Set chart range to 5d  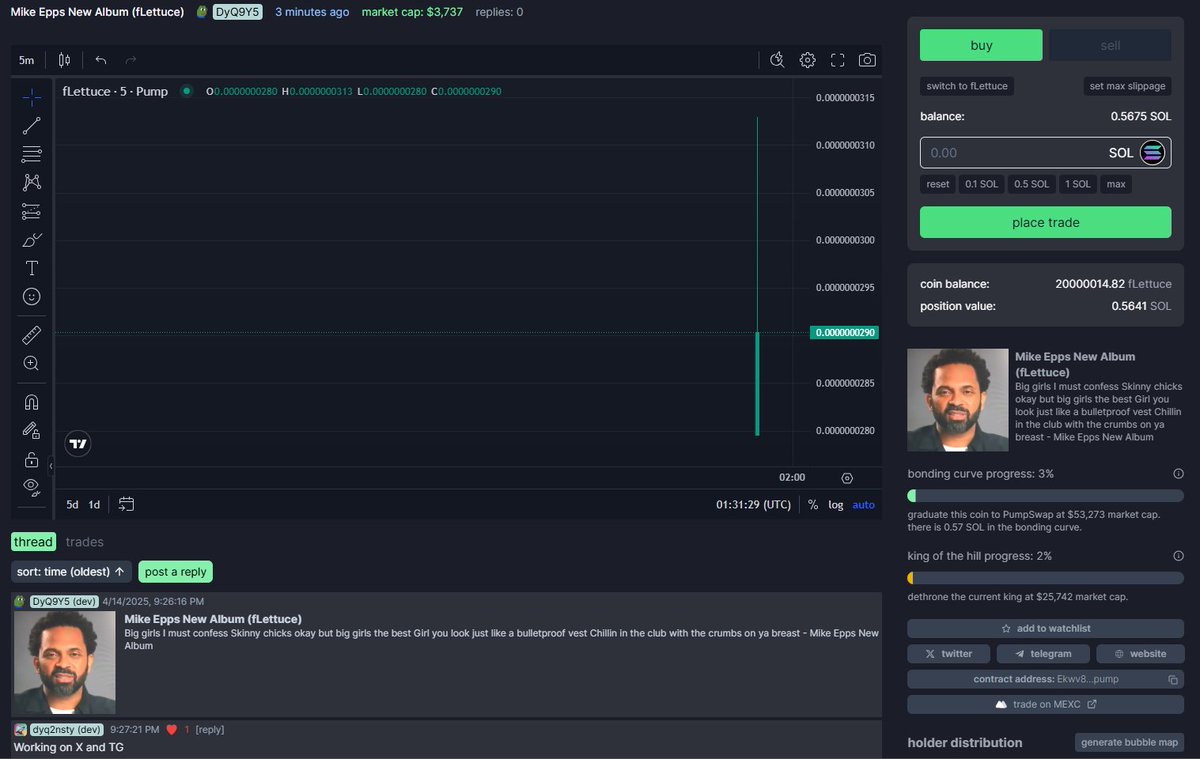pos(73,505)
